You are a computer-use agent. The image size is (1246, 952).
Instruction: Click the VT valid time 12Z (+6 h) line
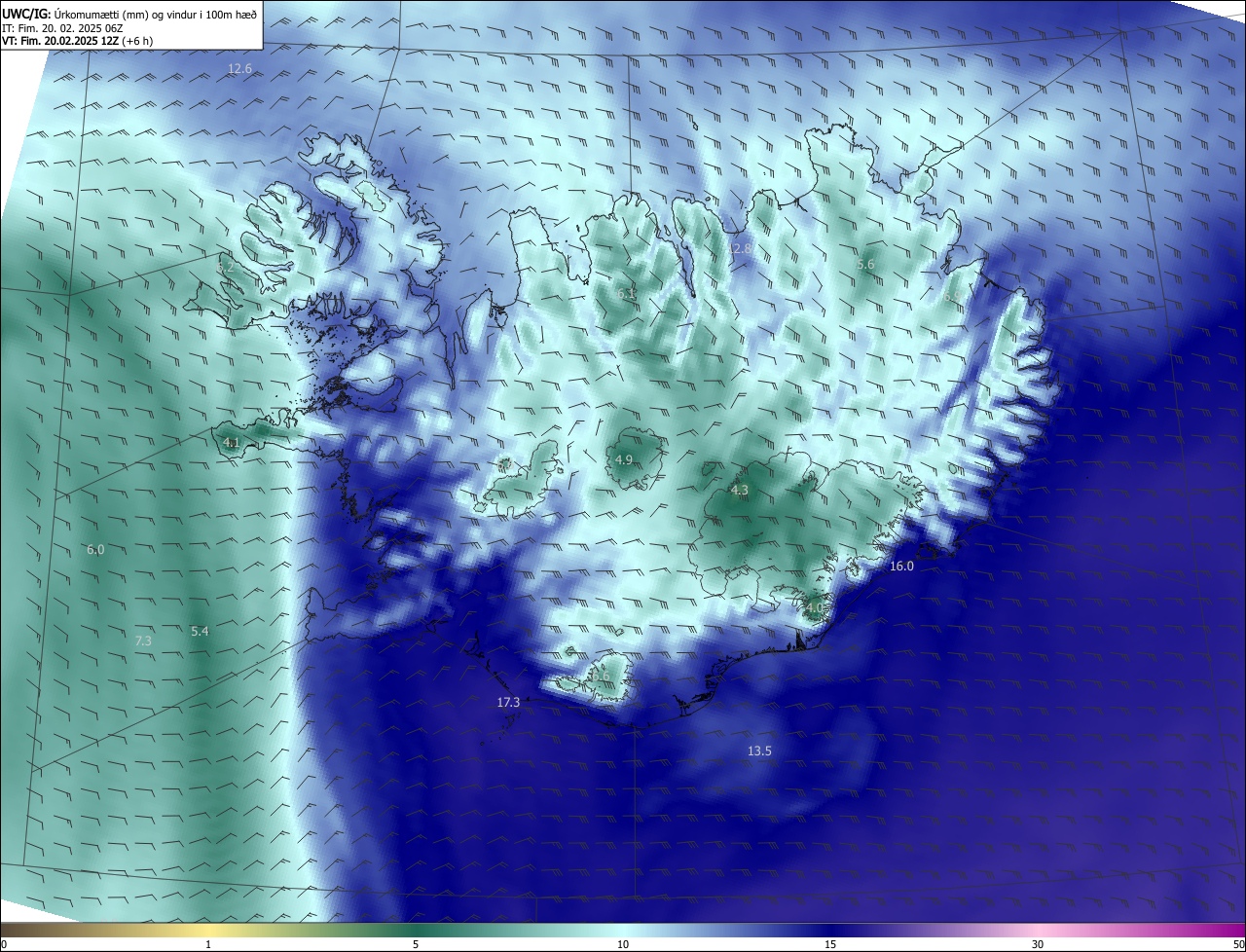click(78, 41)
